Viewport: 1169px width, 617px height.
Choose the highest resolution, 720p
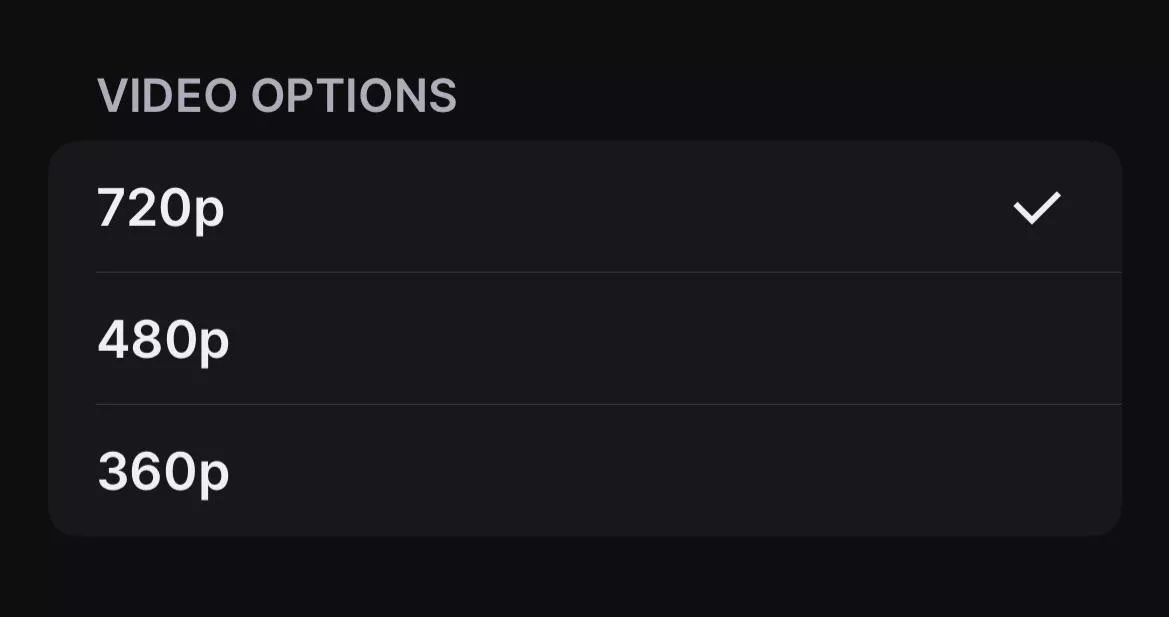click(x=584, y=208)
